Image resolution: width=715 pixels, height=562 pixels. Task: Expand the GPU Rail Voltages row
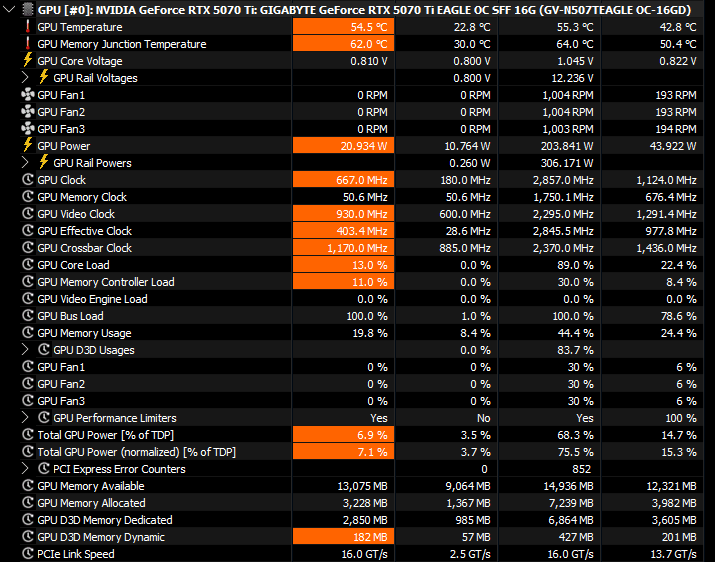click(27, 78)
